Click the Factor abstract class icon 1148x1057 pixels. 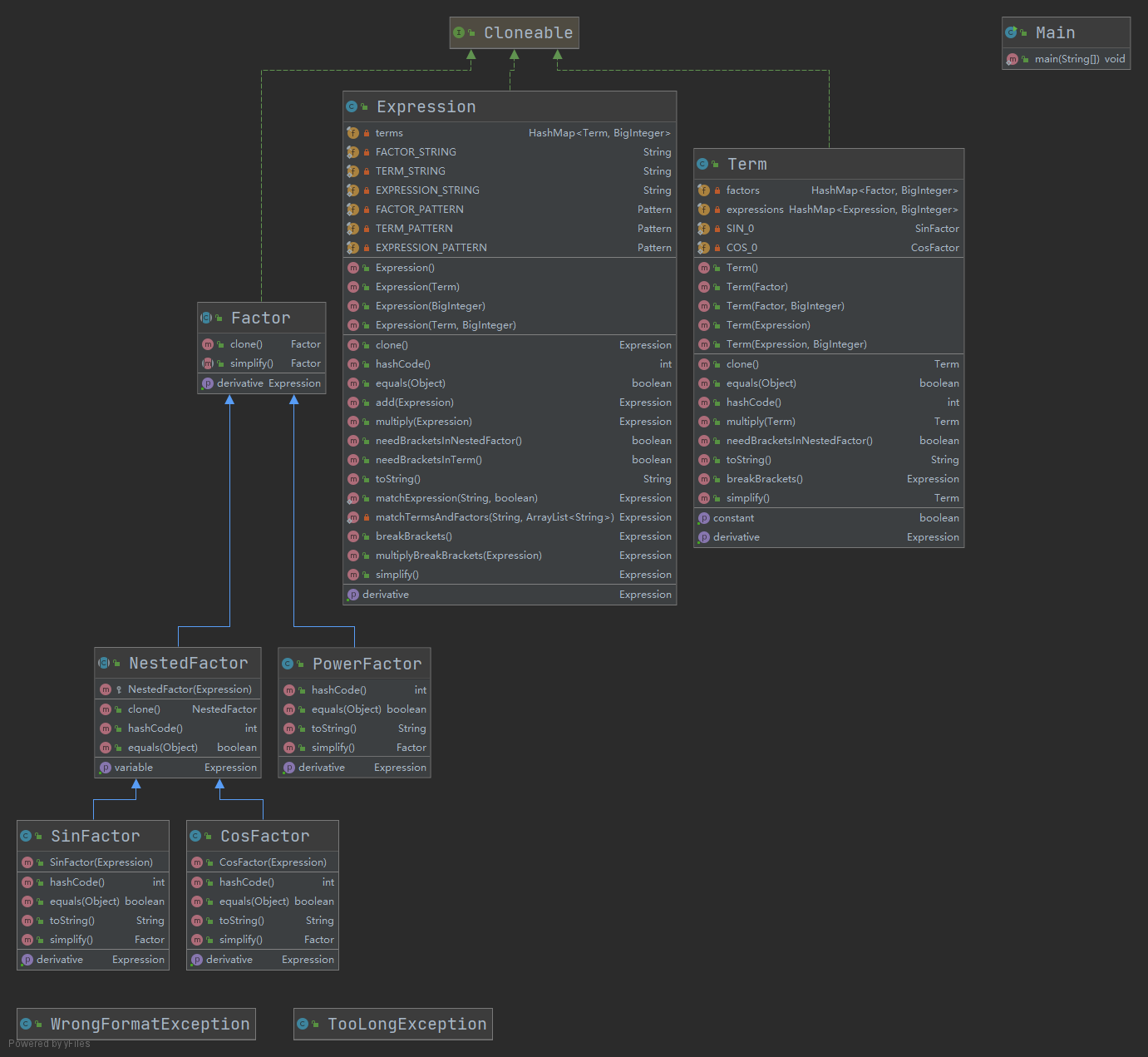tap(206, 318)
